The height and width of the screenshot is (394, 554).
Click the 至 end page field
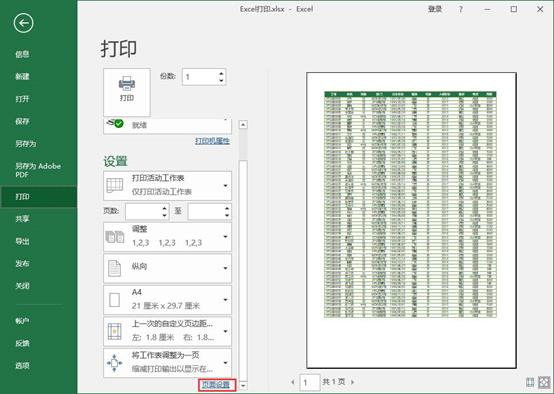point(206,211)
